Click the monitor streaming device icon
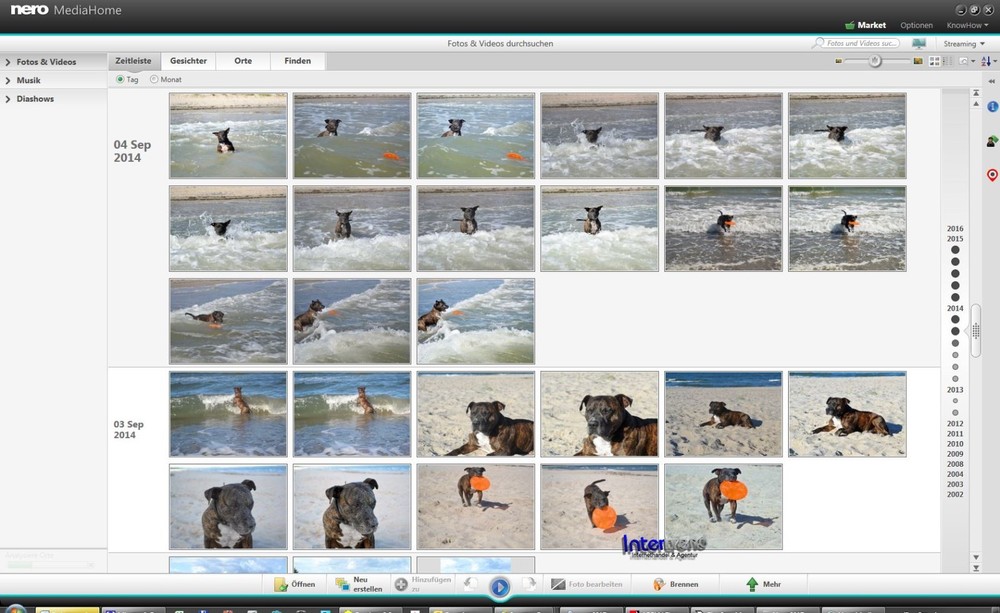The image size is (1000, 613). [918, 44]
